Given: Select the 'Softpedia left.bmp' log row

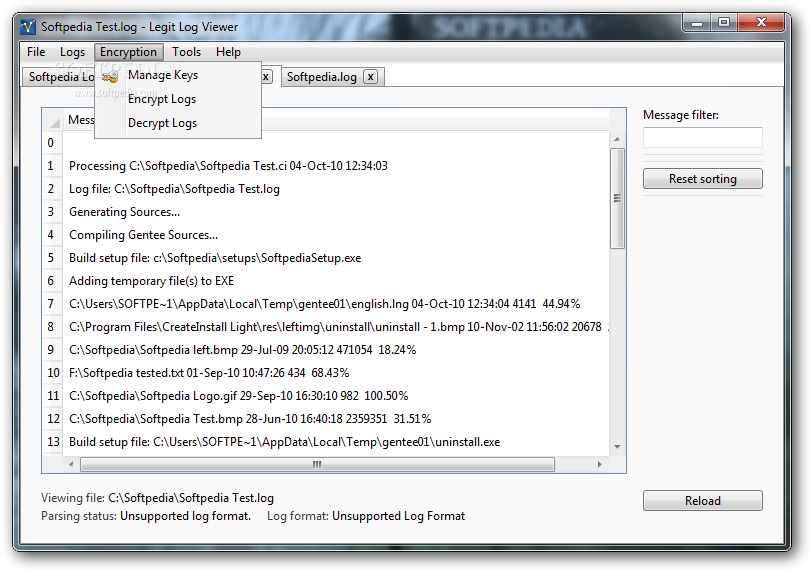Looking at the screenshot, I should 336,350.
